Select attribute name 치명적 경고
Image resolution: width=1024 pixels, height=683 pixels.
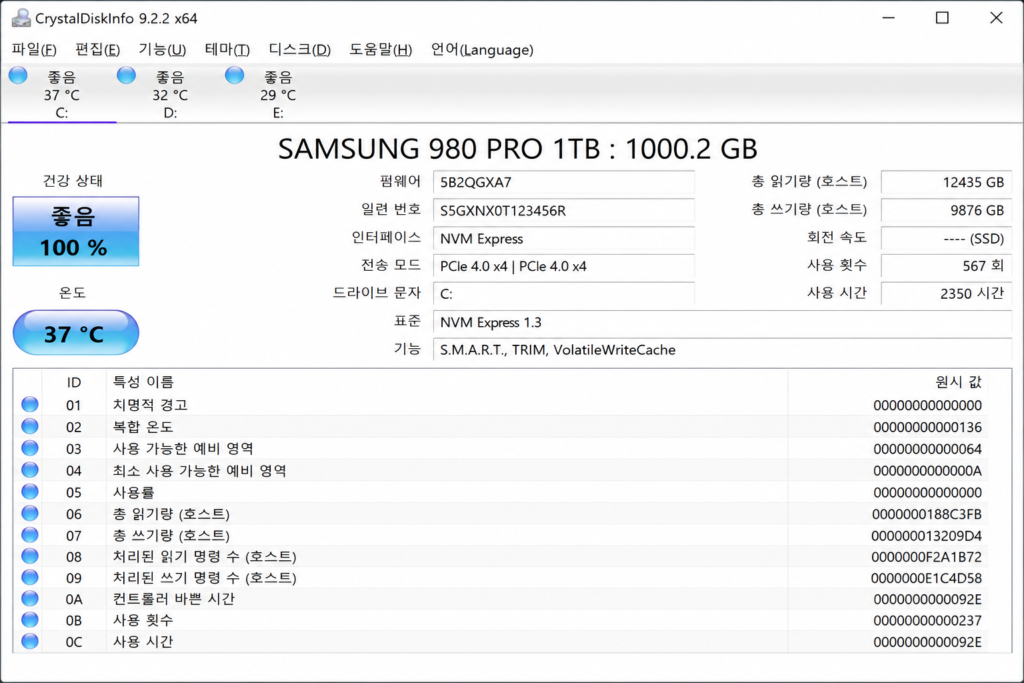[x=150, y=405]
